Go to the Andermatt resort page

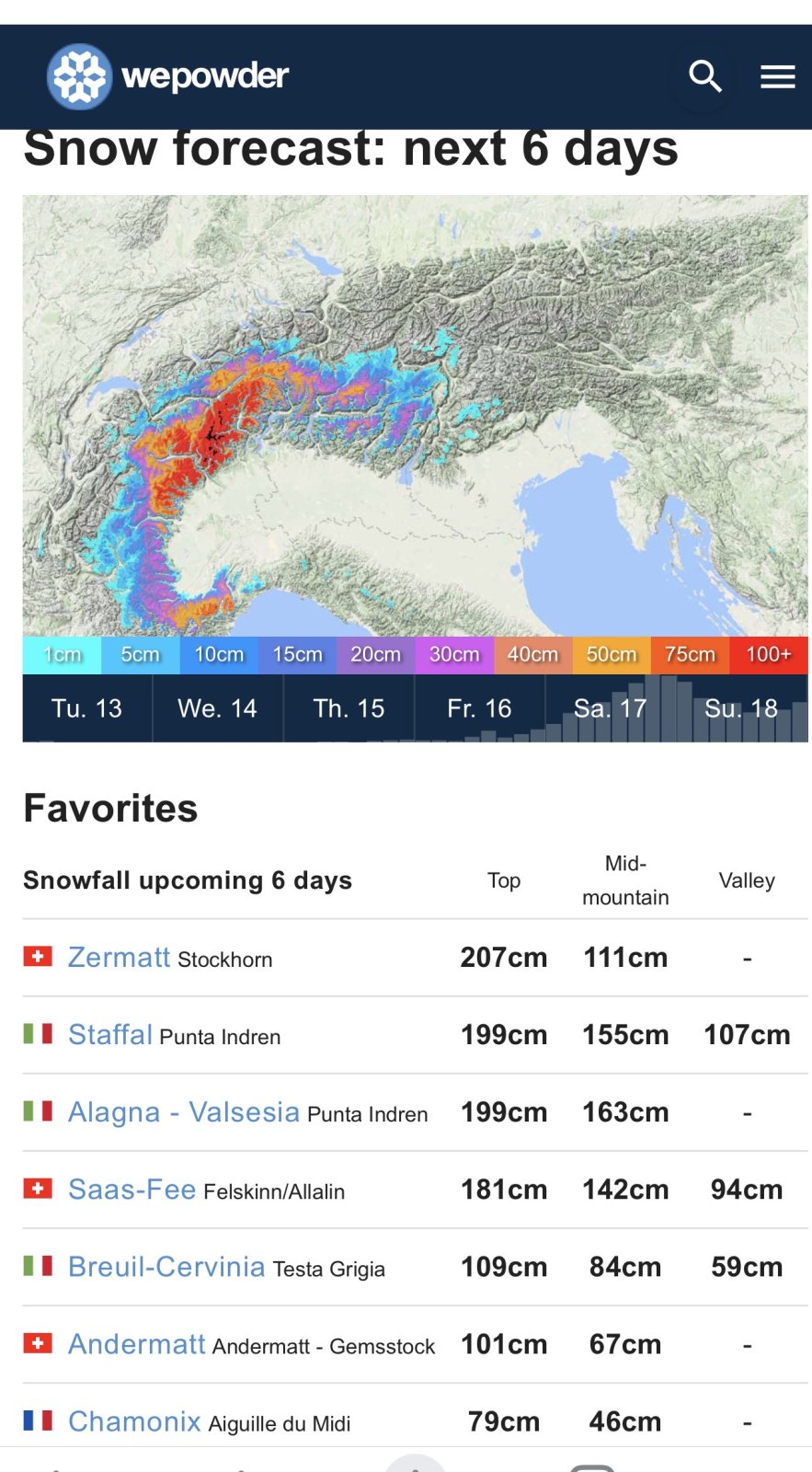136,1343
